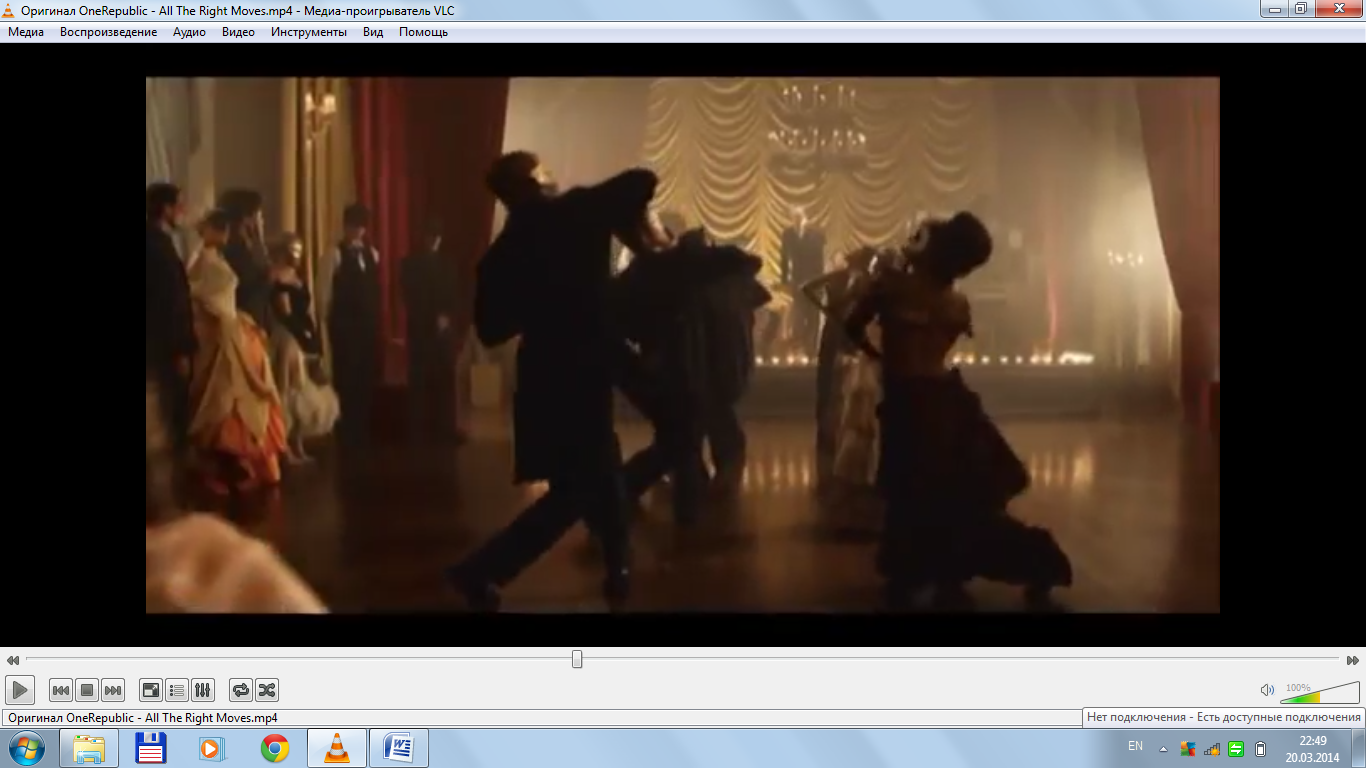This screenshot has width=1366, height=768.
Task: Switch to VLC taskbar button
Action: pos(337,748)
